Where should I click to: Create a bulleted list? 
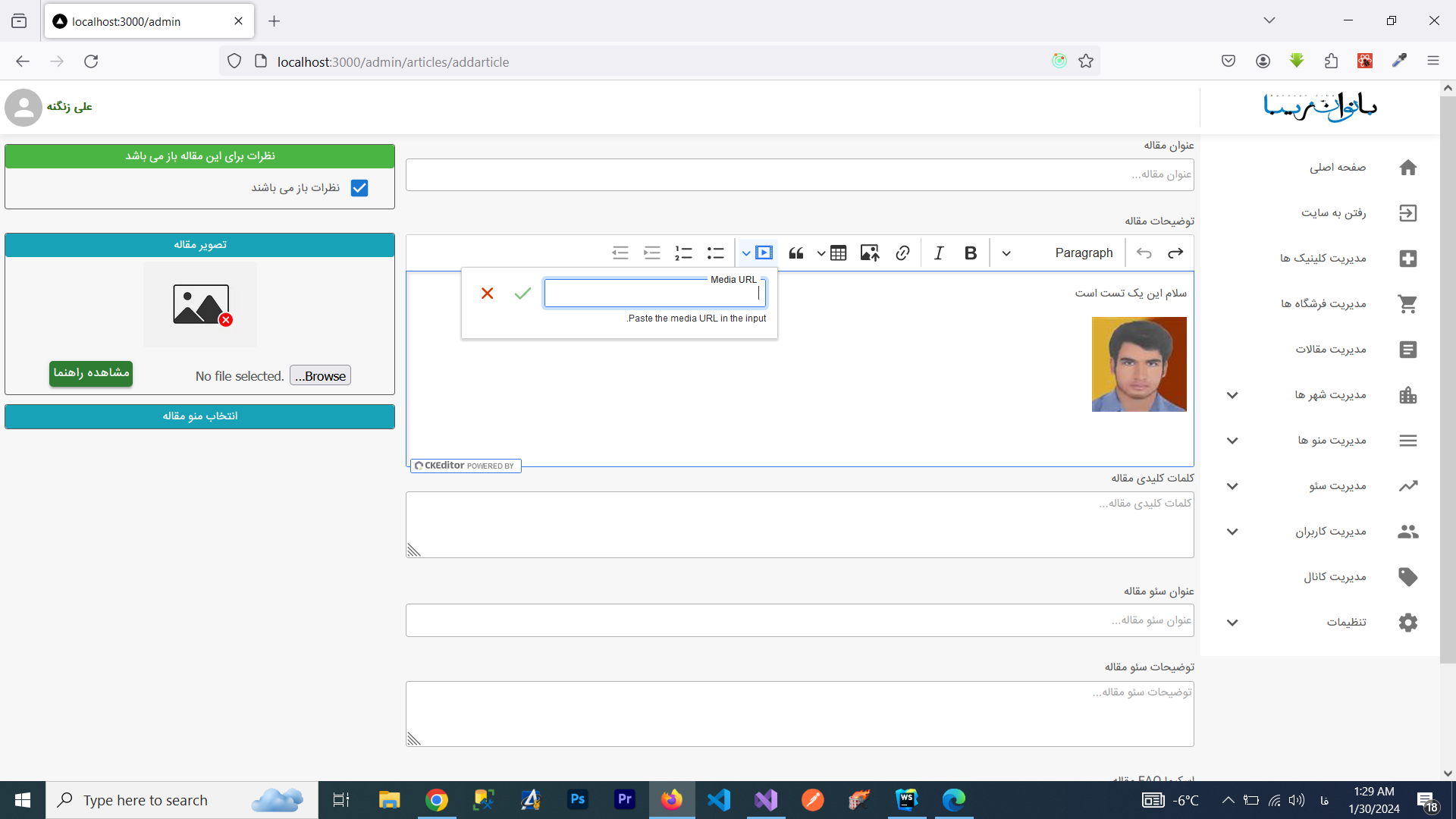pos(715,253)
